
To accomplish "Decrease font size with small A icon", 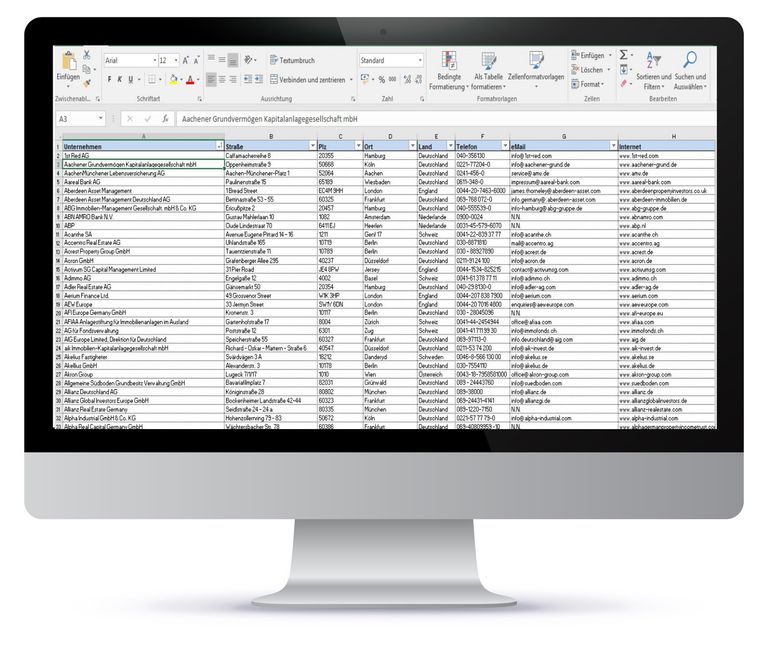I will (x=196, y=60).
